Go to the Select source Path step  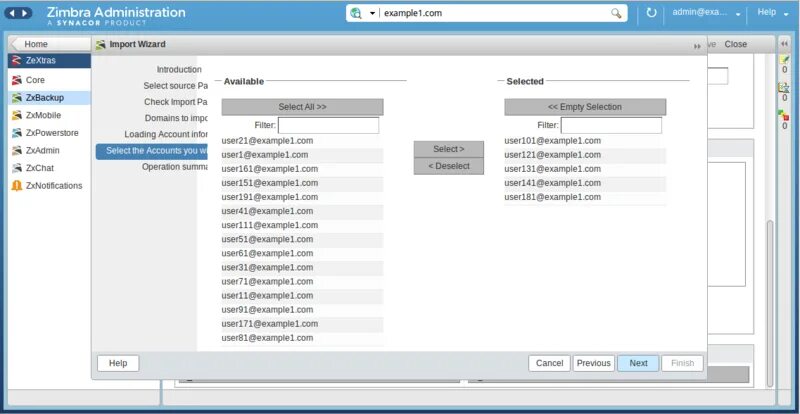point(176,86)
